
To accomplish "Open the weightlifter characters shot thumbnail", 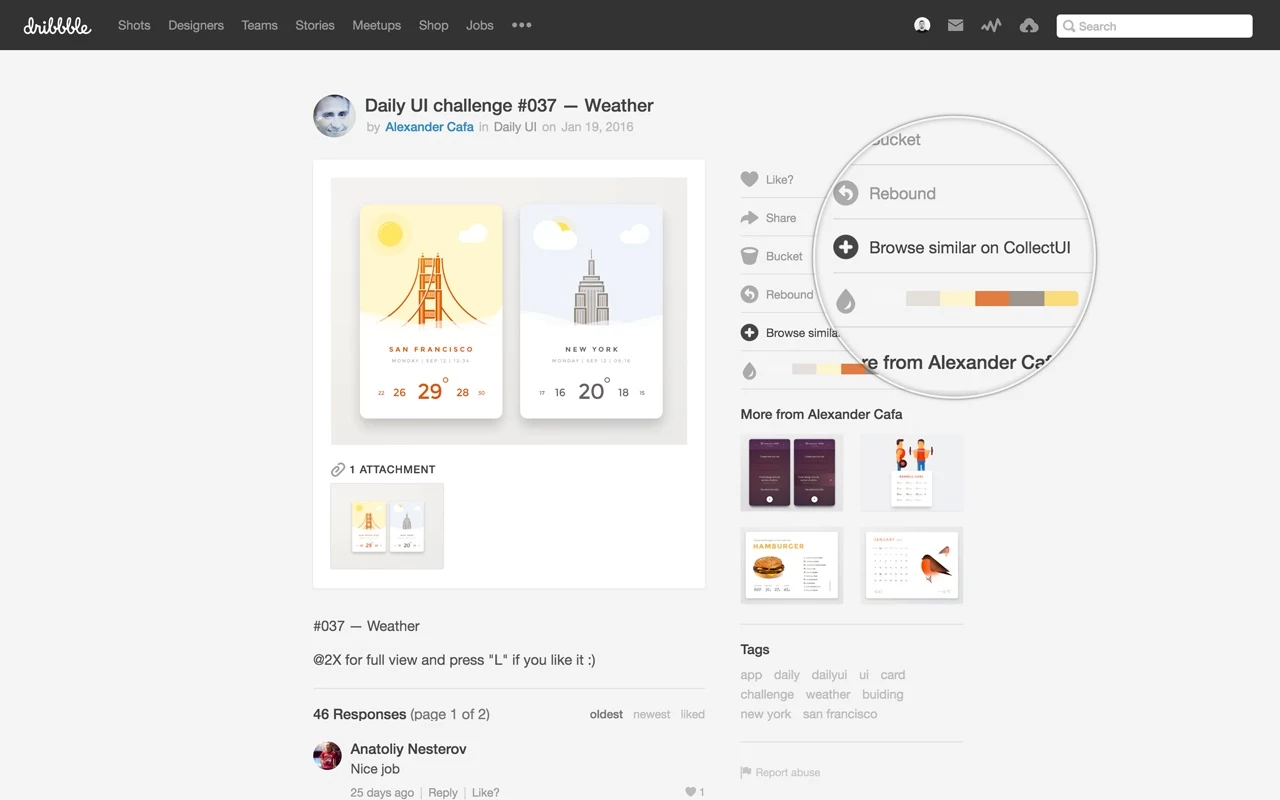I will click(912, 472).
